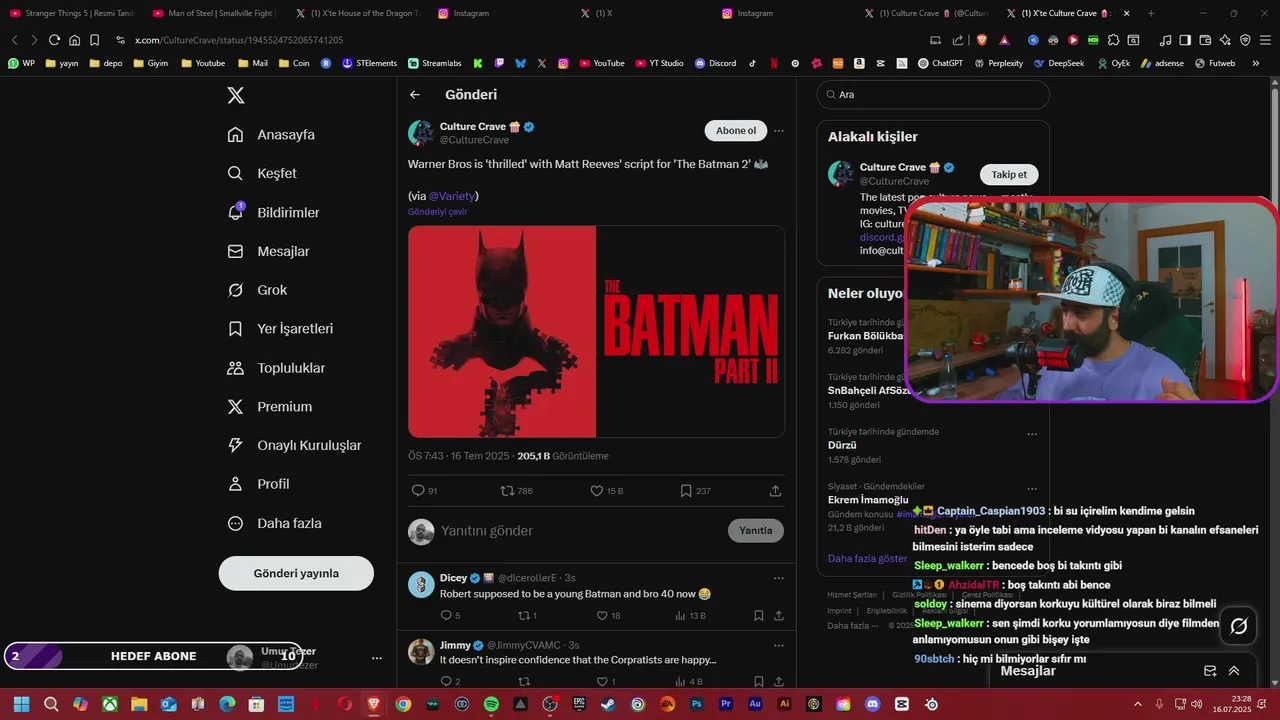Click the Yanıtla reply button
Screen dimensions: 1280x720
tap(755, 530)
